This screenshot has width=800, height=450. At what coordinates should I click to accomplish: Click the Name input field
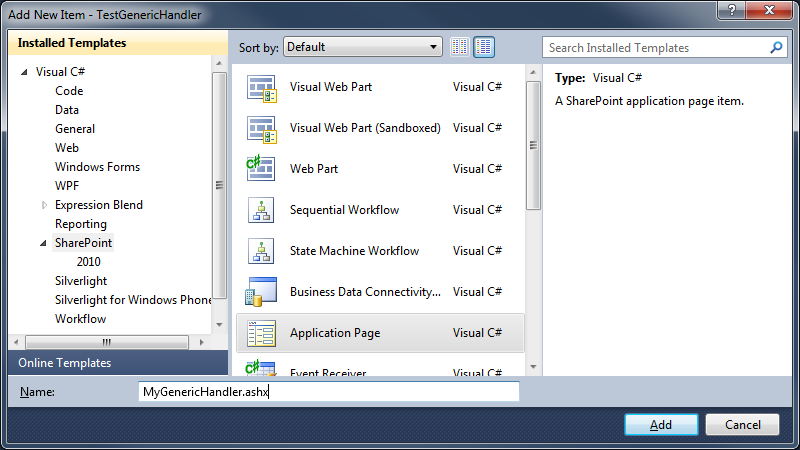tap(329, 391)
